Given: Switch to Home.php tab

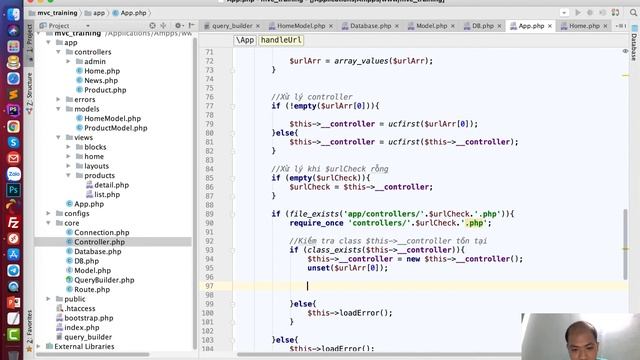Looking at the screenshot, I should [x=584, y=26].
